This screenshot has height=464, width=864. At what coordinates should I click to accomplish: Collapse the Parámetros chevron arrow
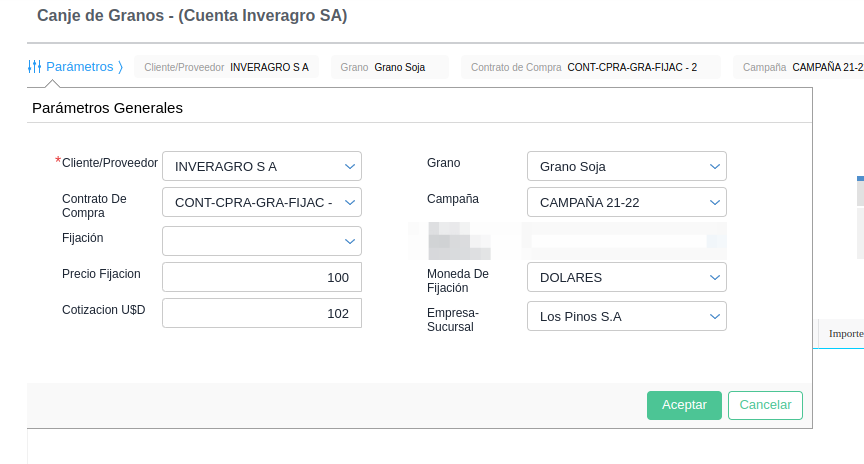point(121,67)
